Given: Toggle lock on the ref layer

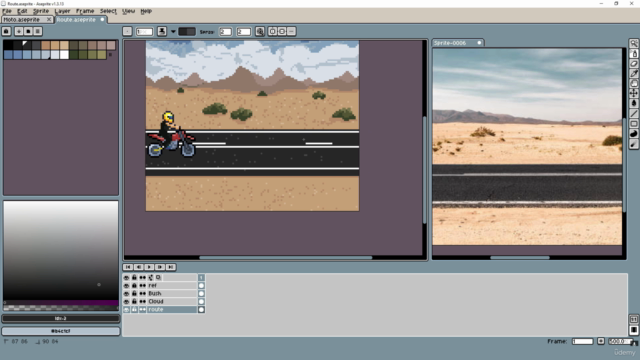Looking at the screenshot, I should click(x=134, y=286).
